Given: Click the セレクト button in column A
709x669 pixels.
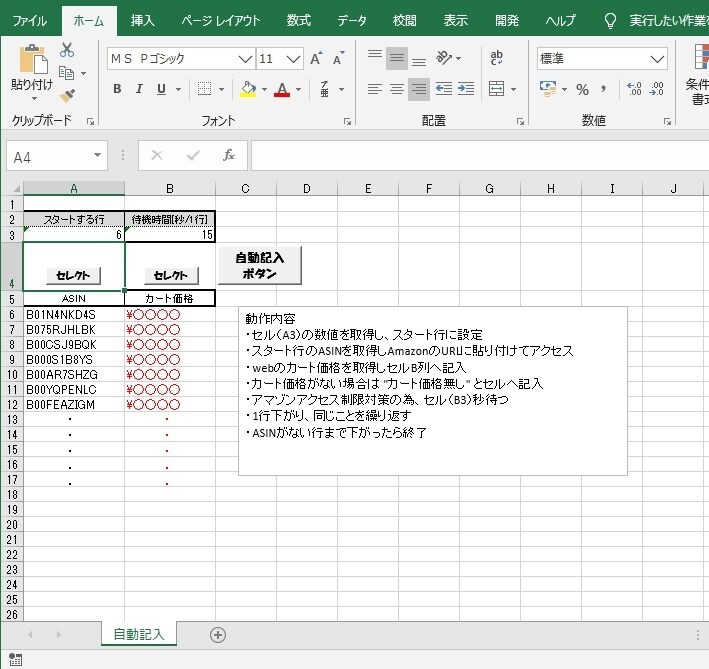Looking at the screenshot, I should pyautogui.click(x=73, y=275).
